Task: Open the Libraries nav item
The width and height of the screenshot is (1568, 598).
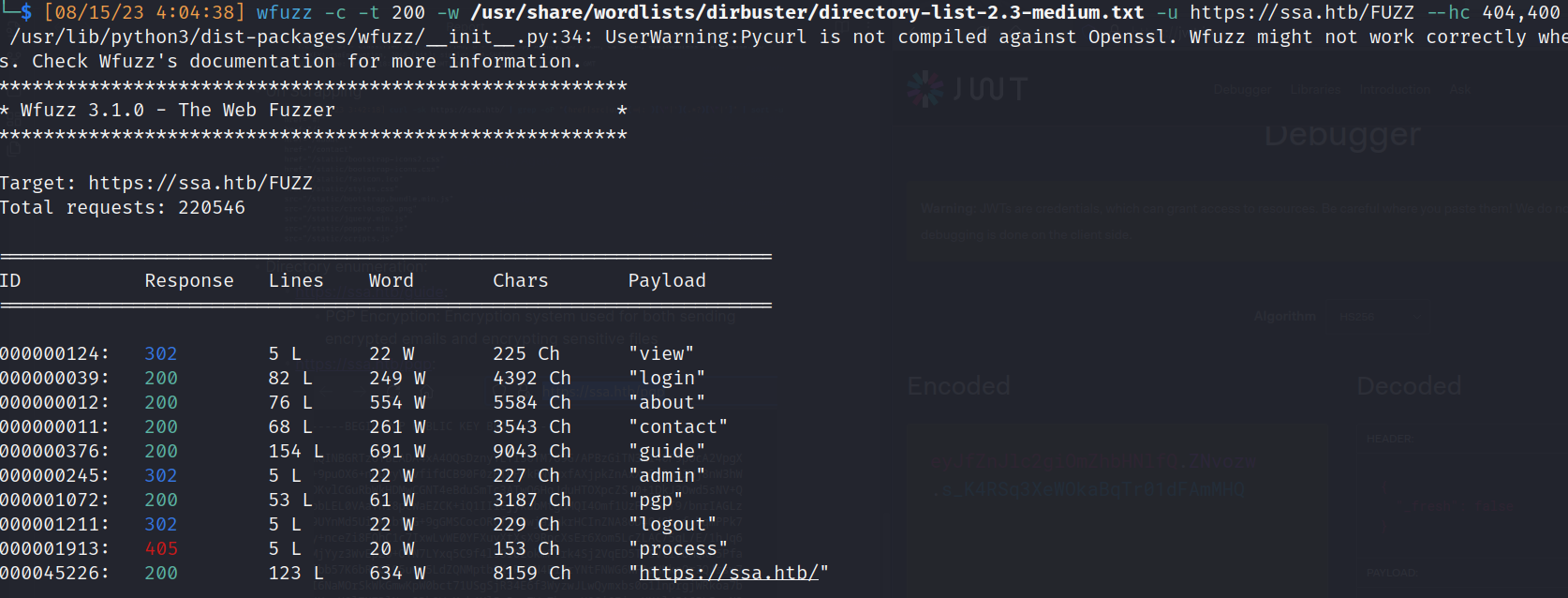Action: pos(1315,90)
